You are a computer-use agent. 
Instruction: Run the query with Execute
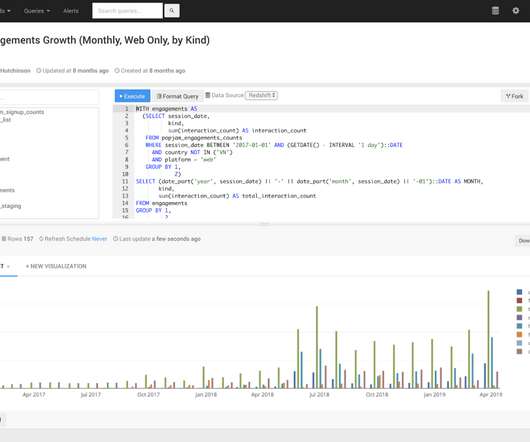pyautogui.click(x=132, y=96)
